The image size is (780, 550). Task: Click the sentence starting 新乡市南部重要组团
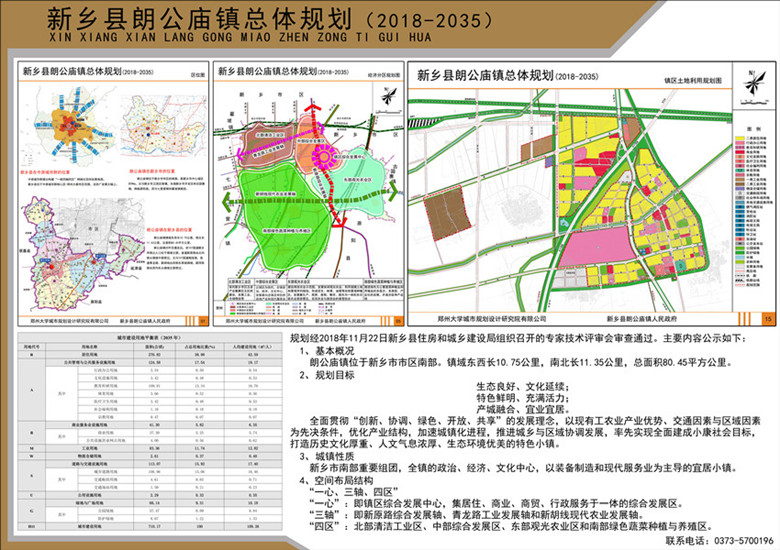[523, 468]
